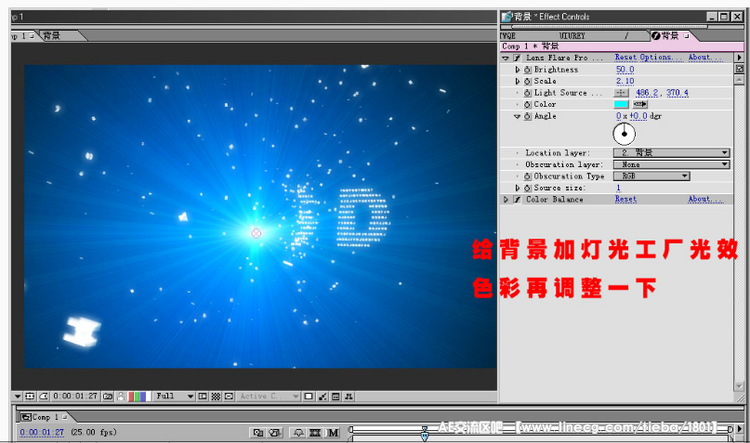Click the square icon right of Active Camera
750x443 pixels.
(x=309, y=396)
